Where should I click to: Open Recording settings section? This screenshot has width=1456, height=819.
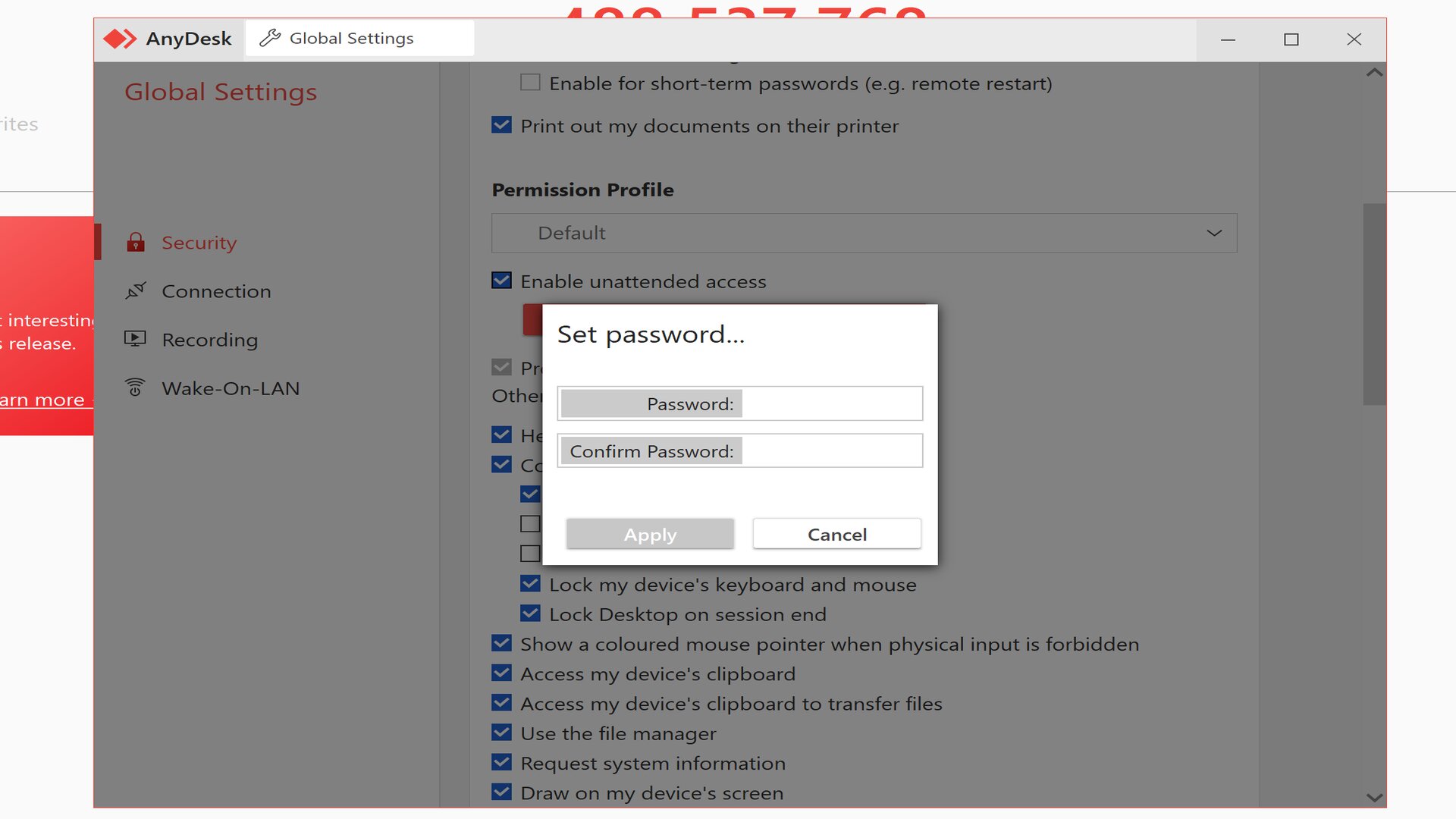pos(210,340)
